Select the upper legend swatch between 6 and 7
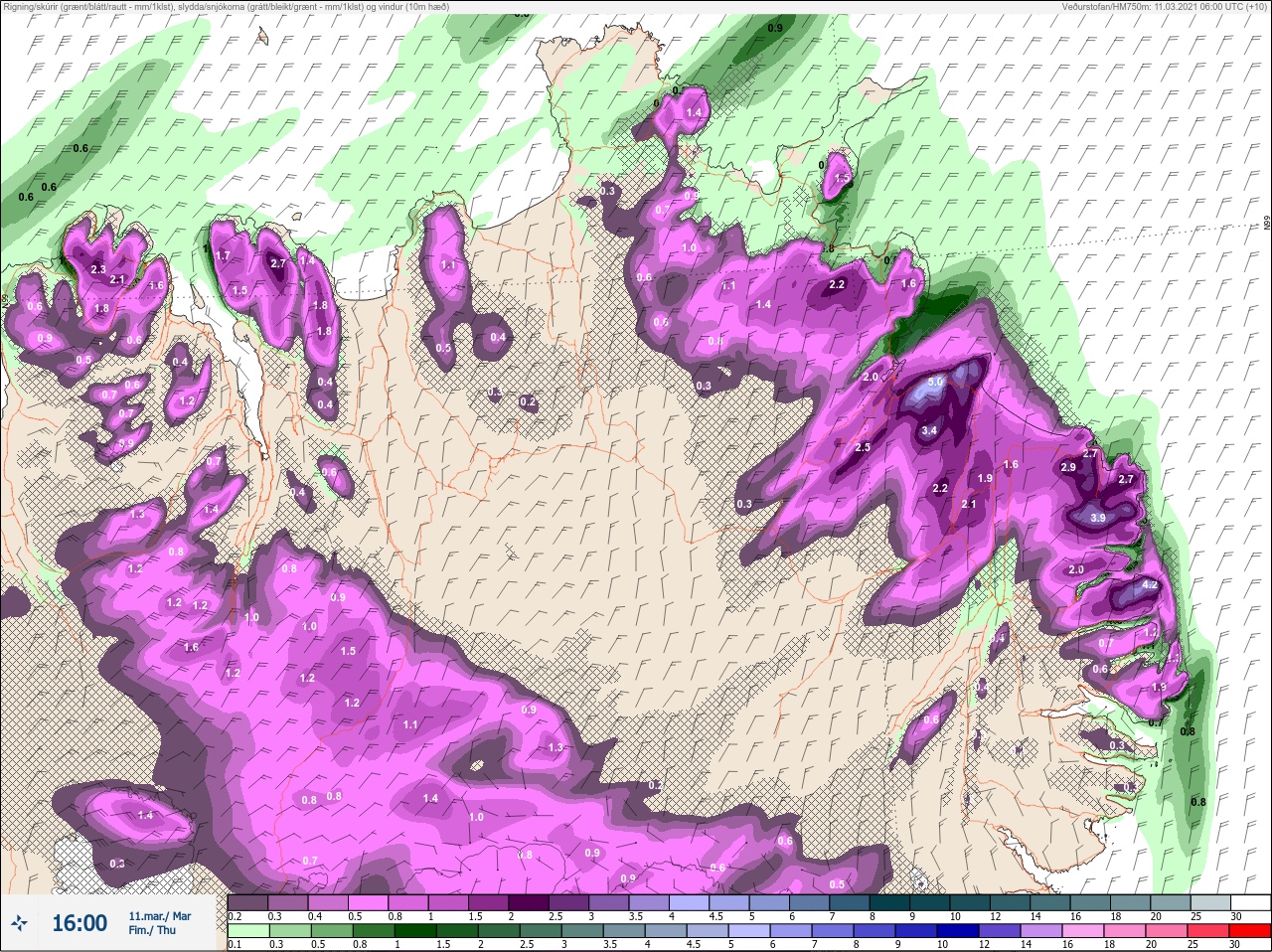The height and width of the screenshot is (952, 1272). (x=810, y=902)
